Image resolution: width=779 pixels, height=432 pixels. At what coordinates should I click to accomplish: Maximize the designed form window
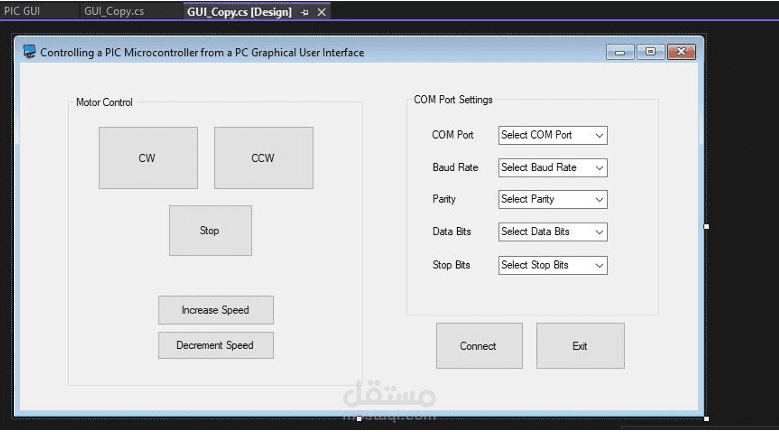[x=650, y=52]
